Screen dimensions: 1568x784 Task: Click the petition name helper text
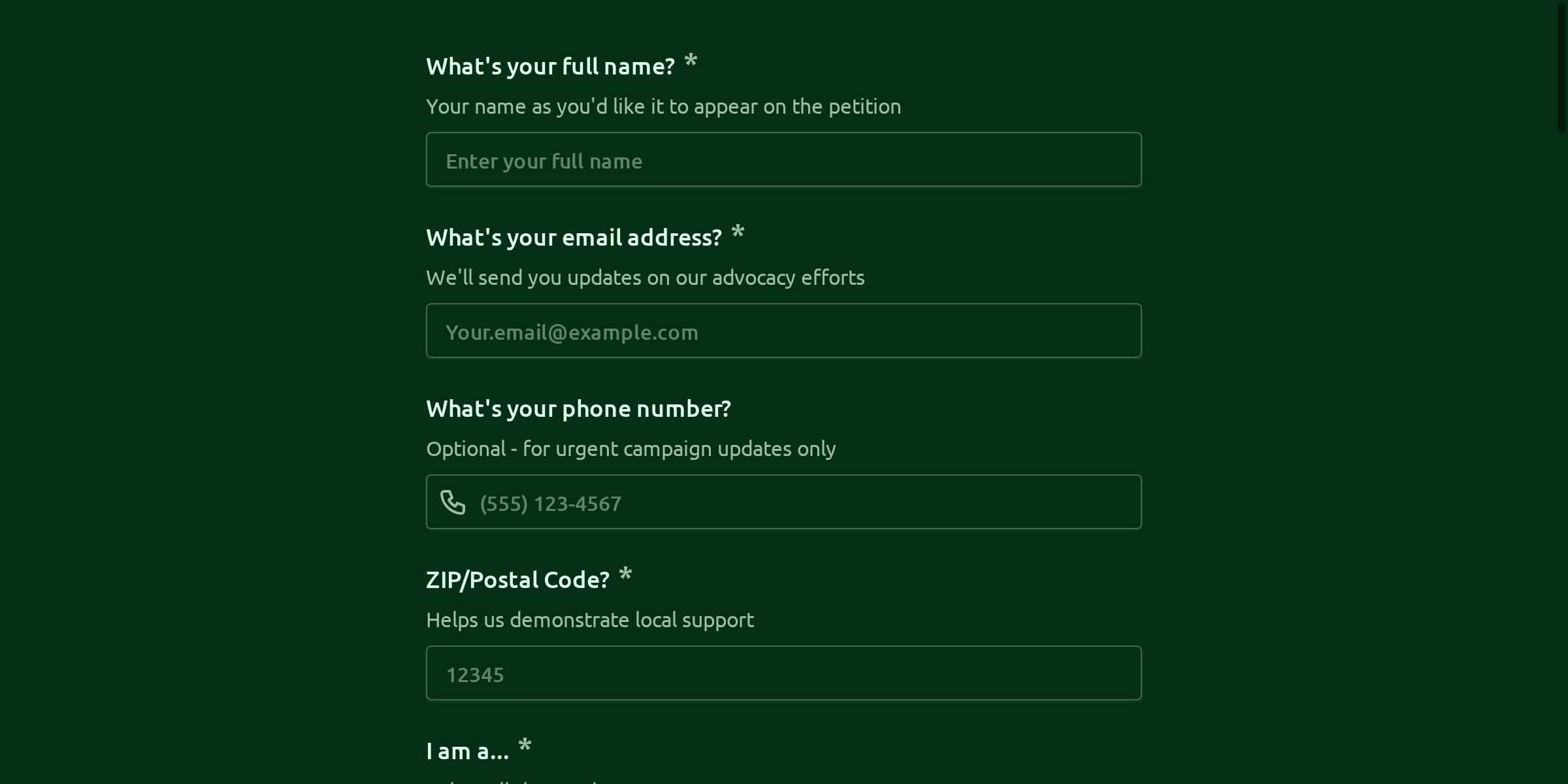663,106
